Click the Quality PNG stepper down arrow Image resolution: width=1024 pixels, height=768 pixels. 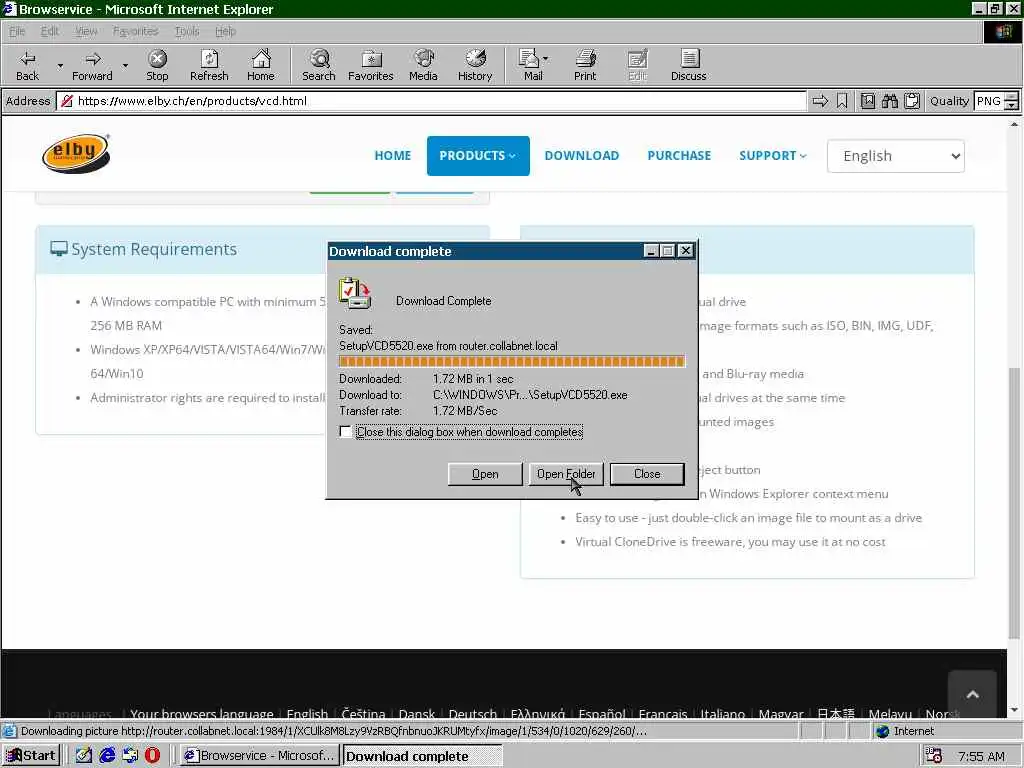[1011, 105]
